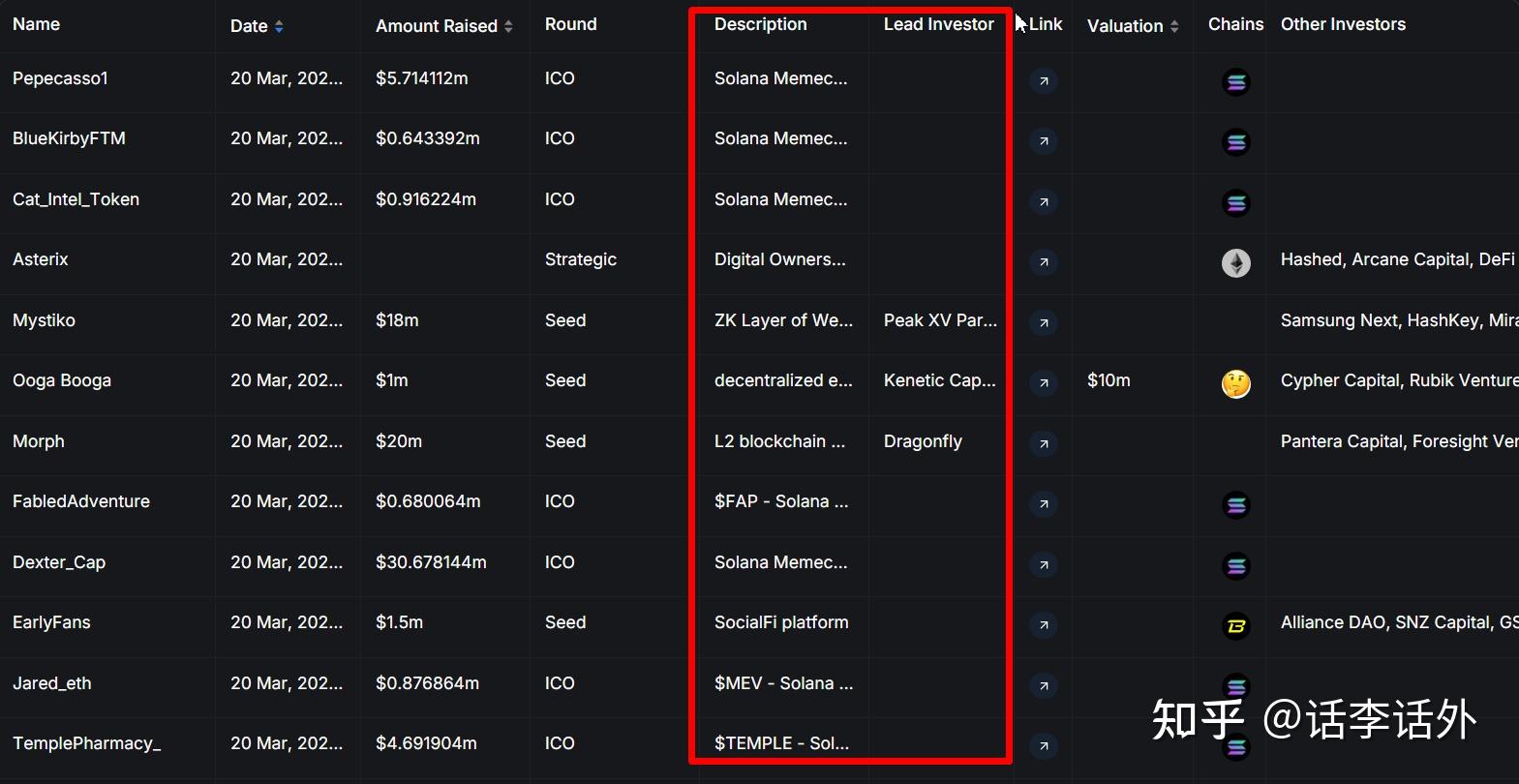Click Samsung Next, HashKey investors cell
The width and height of the screenshot is (1519, 784).
[1399, 320]
